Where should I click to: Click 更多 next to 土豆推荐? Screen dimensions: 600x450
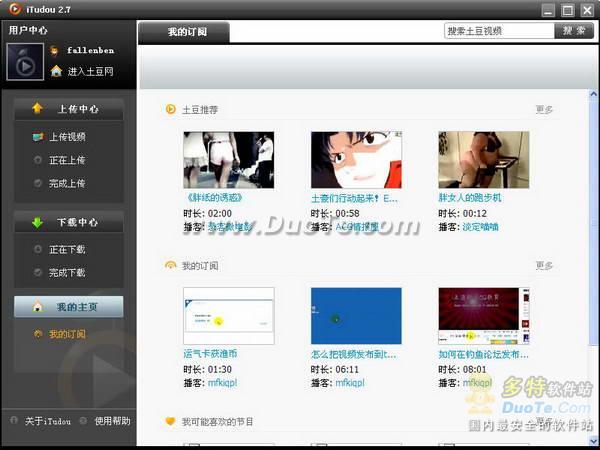544,109
